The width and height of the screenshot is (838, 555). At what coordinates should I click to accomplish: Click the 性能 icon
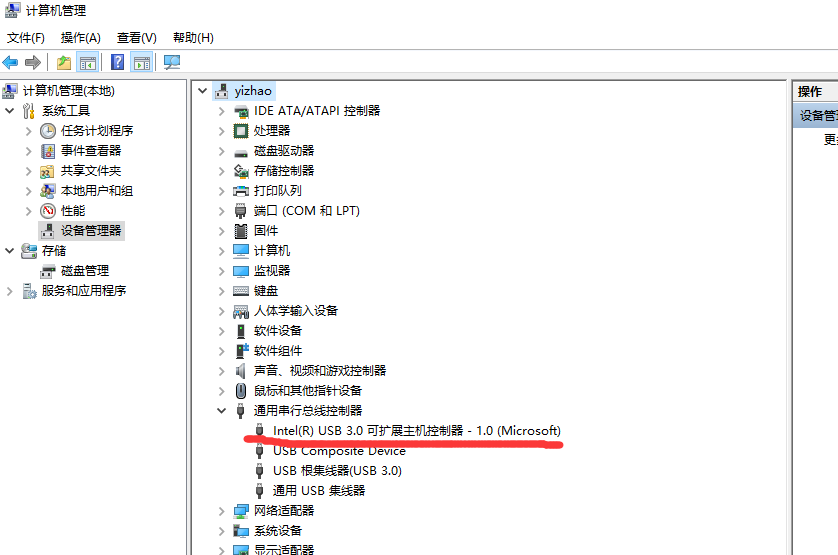pos(48,211)
